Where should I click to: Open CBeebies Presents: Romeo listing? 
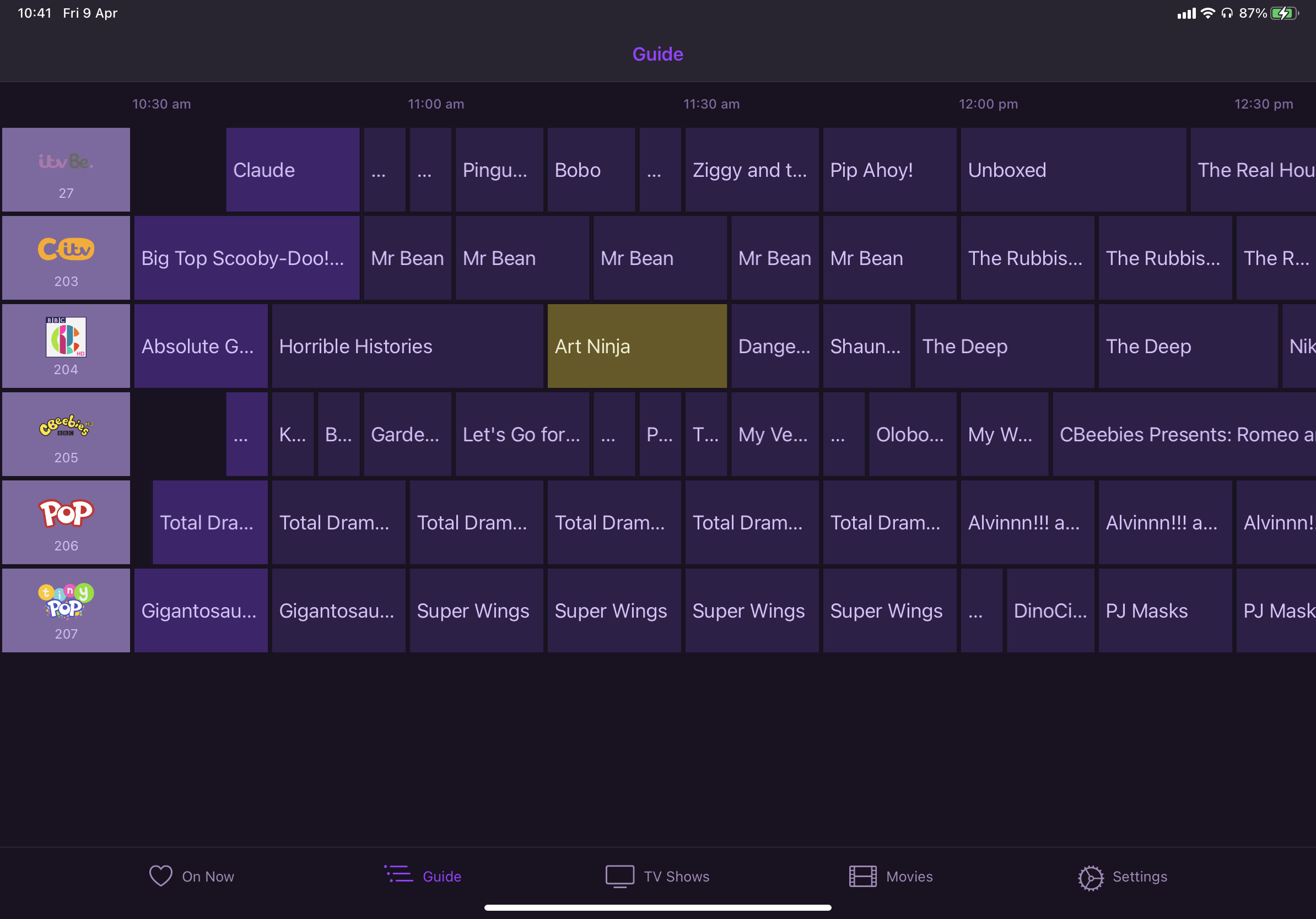1184,435
